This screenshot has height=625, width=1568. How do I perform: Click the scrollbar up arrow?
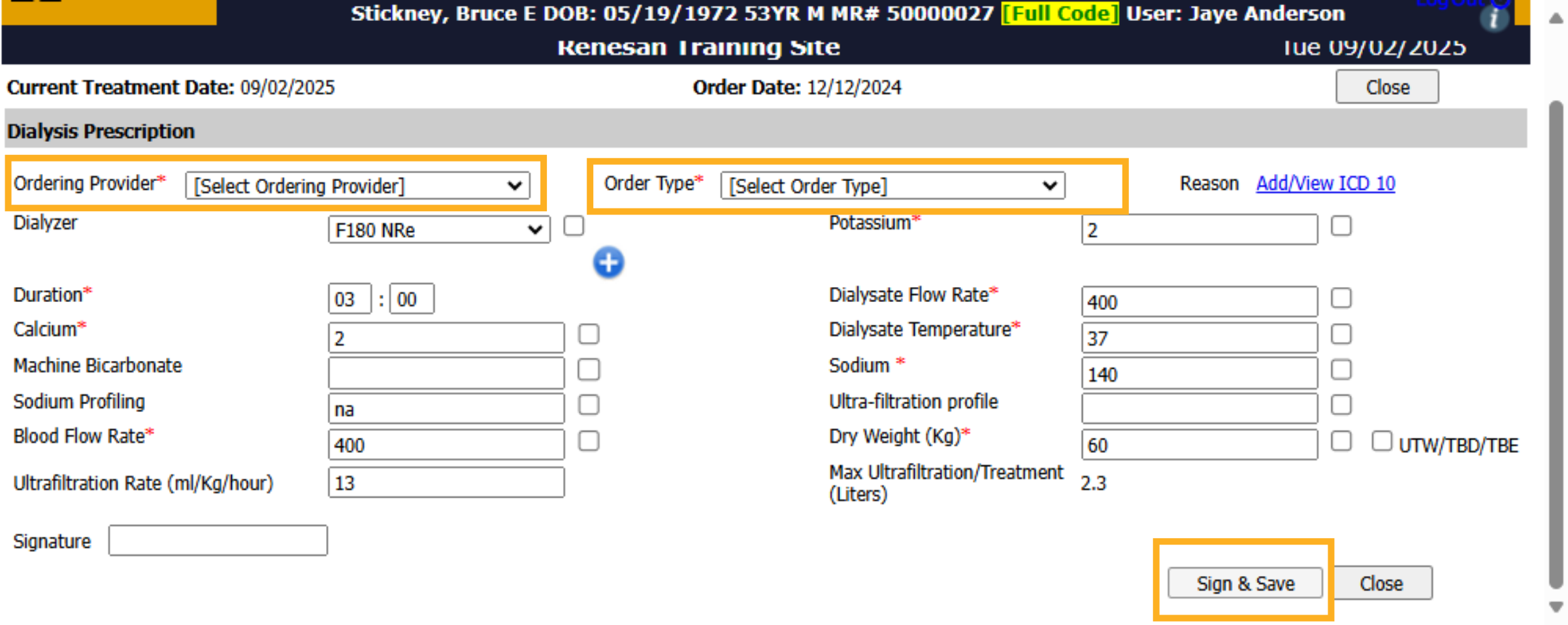[1557, 18]
